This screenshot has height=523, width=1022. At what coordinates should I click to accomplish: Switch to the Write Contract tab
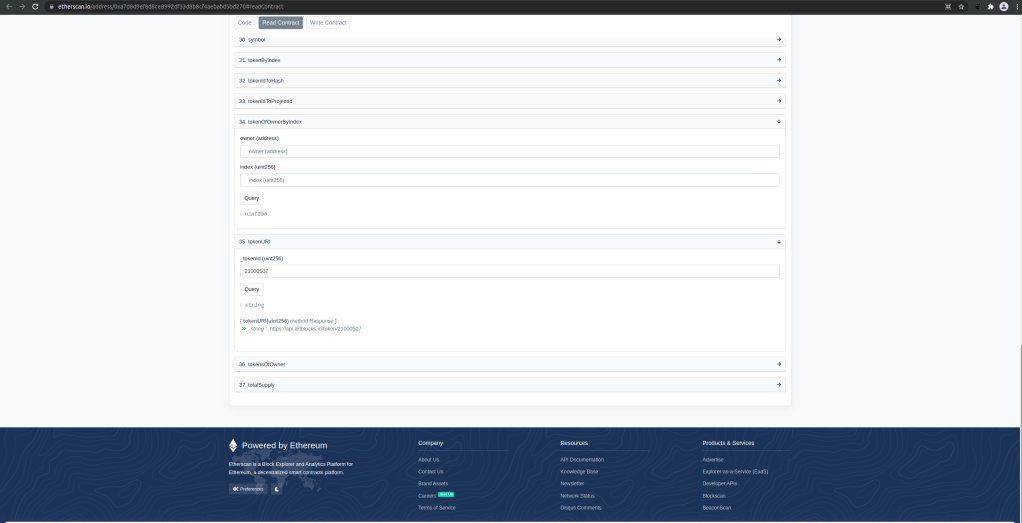pos(328,22)
